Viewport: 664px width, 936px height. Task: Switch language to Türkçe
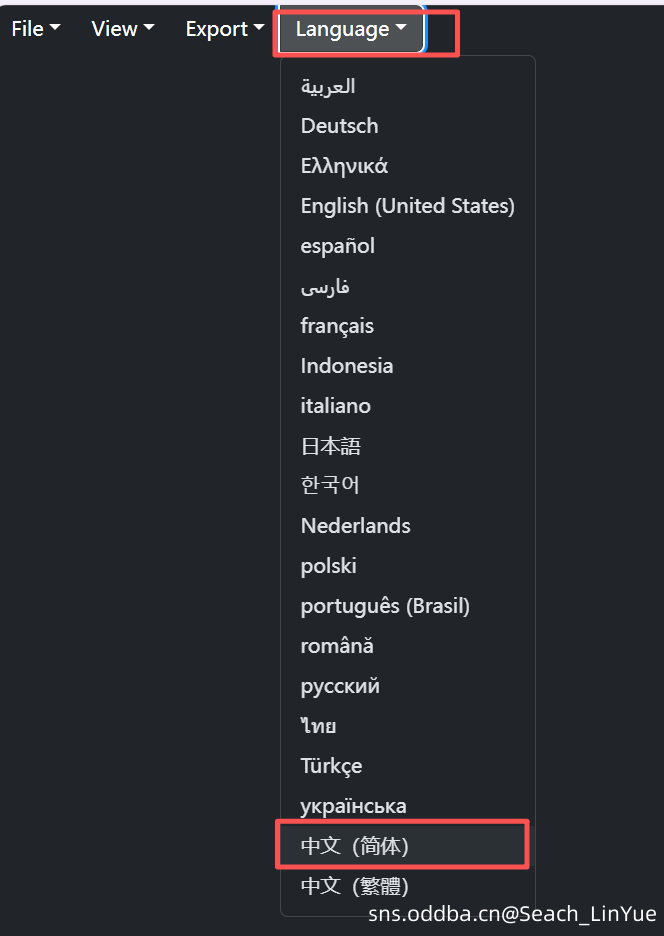(x=331, y=766)
